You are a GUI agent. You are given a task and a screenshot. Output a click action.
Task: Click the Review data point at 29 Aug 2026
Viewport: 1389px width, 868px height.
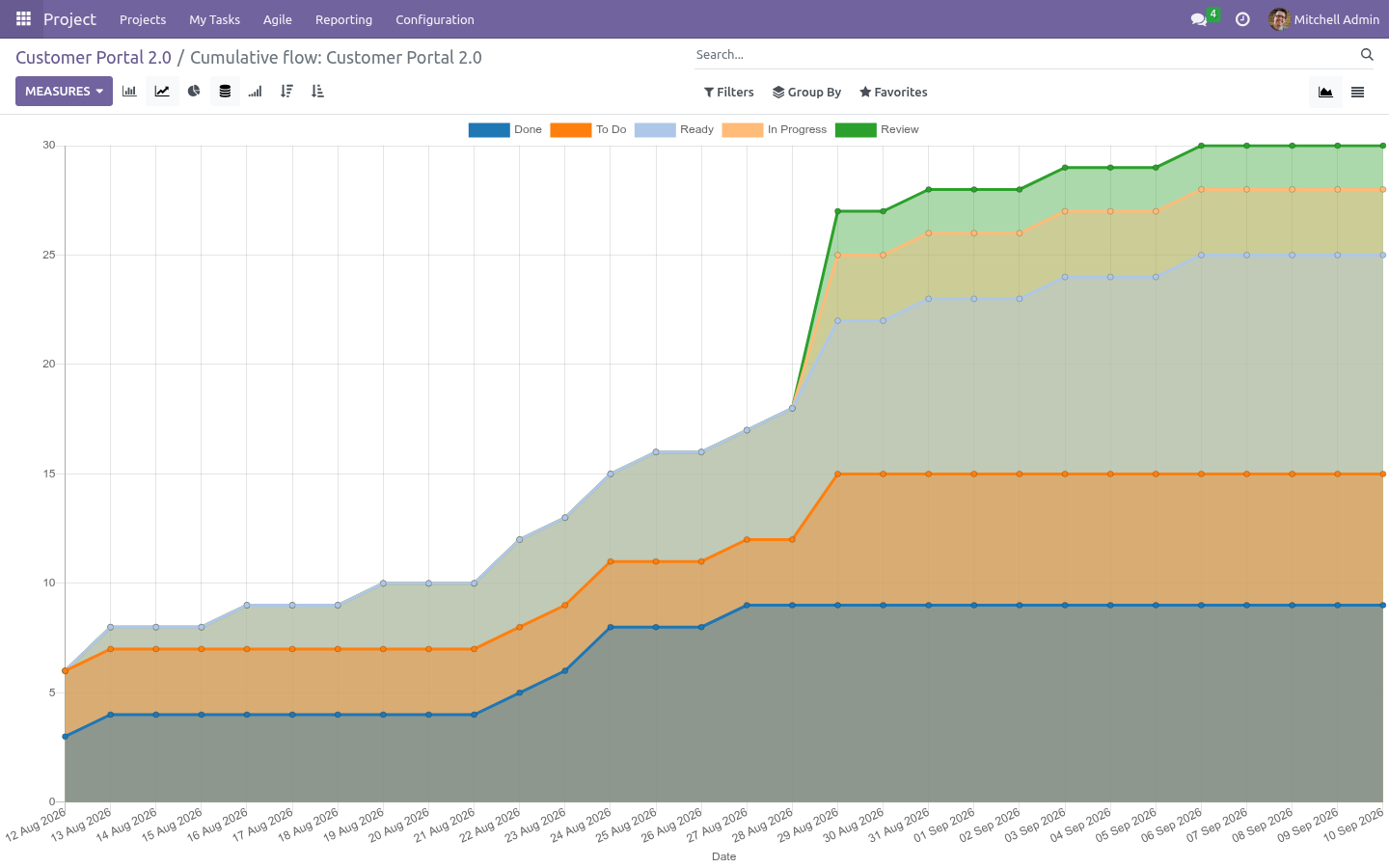point(837,211)
